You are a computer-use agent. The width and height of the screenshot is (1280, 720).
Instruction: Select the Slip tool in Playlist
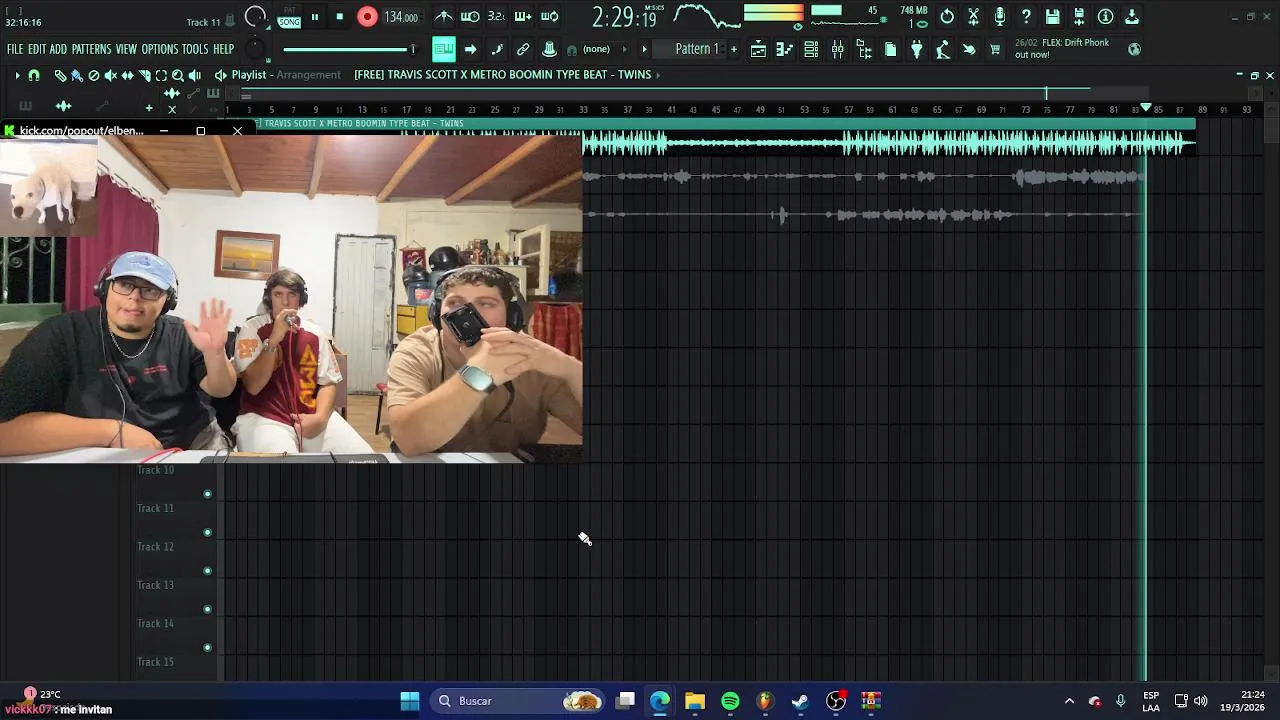tap(127, 75)
